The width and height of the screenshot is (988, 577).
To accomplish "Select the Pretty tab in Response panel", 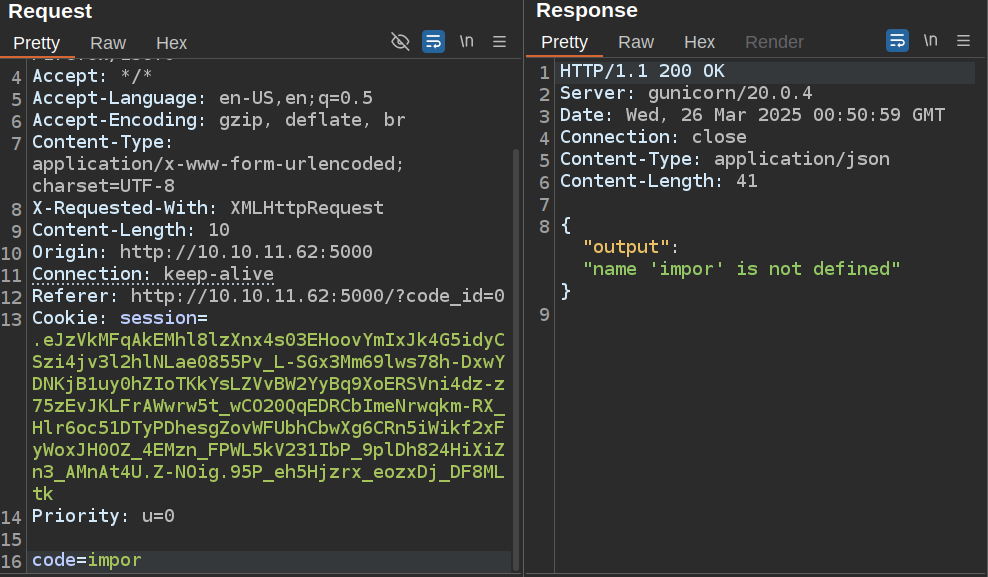I will pyautogui.click(x=564, y=42).
